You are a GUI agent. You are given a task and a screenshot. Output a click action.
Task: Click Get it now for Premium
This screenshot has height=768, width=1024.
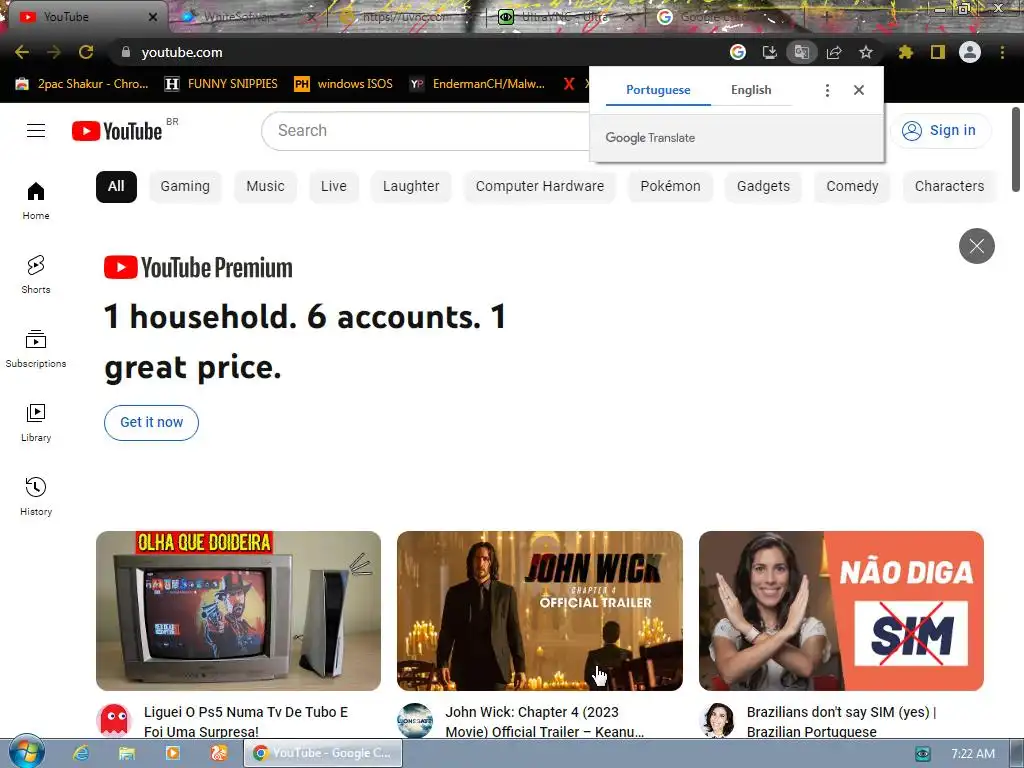click(x=152, y=423)
